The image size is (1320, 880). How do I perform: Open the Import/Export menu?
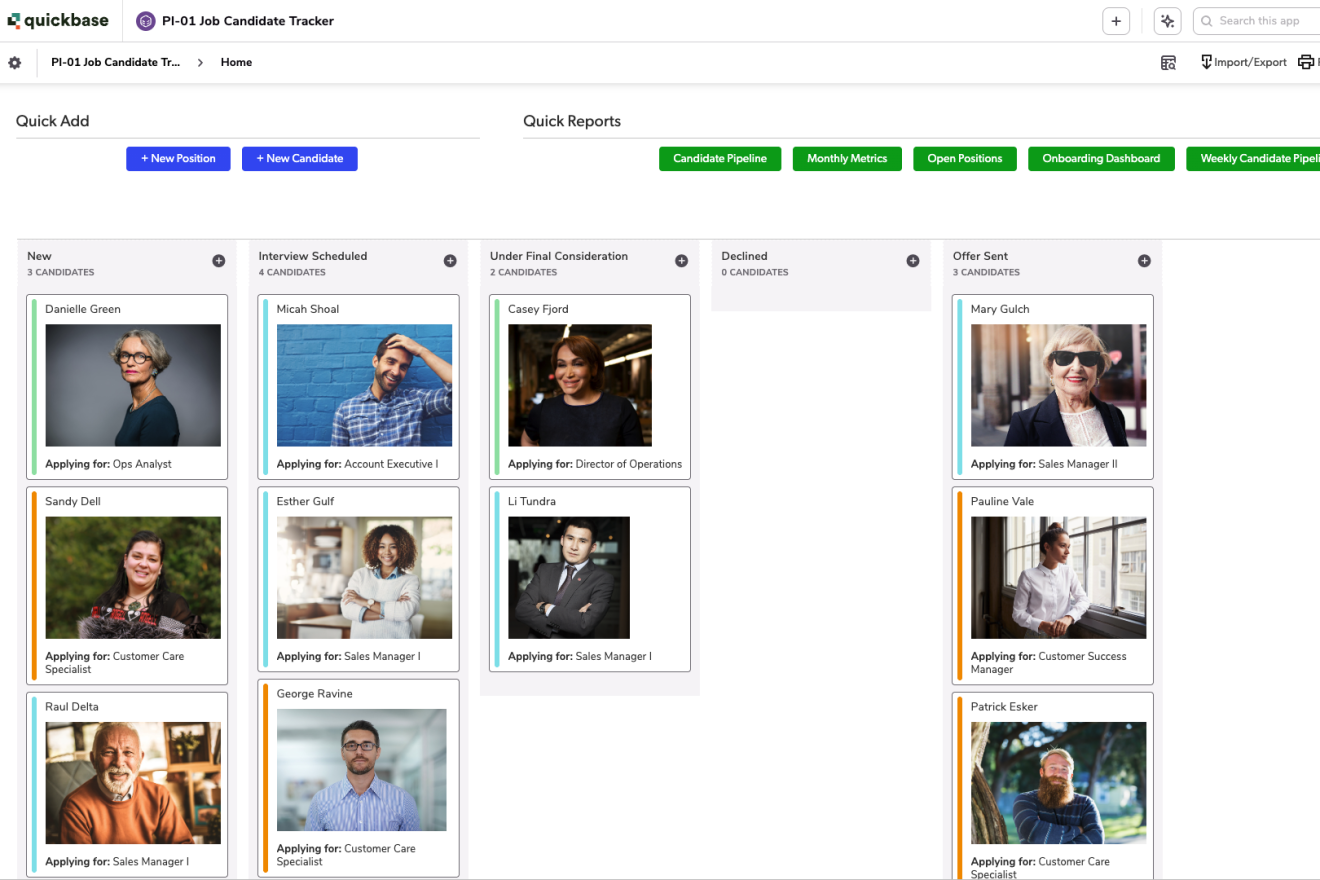coord(1244,62)
